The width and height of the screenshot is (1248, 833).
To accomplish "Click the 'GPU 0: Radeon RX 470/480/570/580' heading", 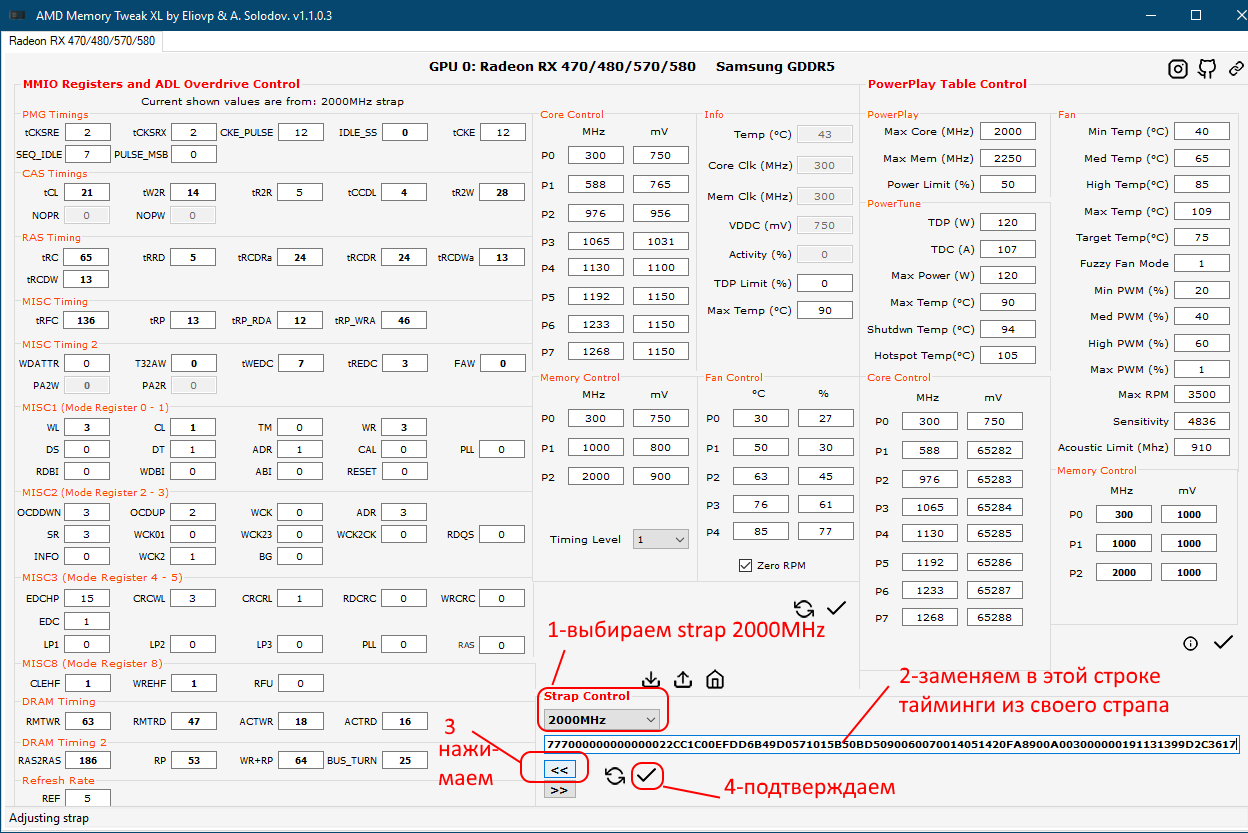I will (562, 67).
